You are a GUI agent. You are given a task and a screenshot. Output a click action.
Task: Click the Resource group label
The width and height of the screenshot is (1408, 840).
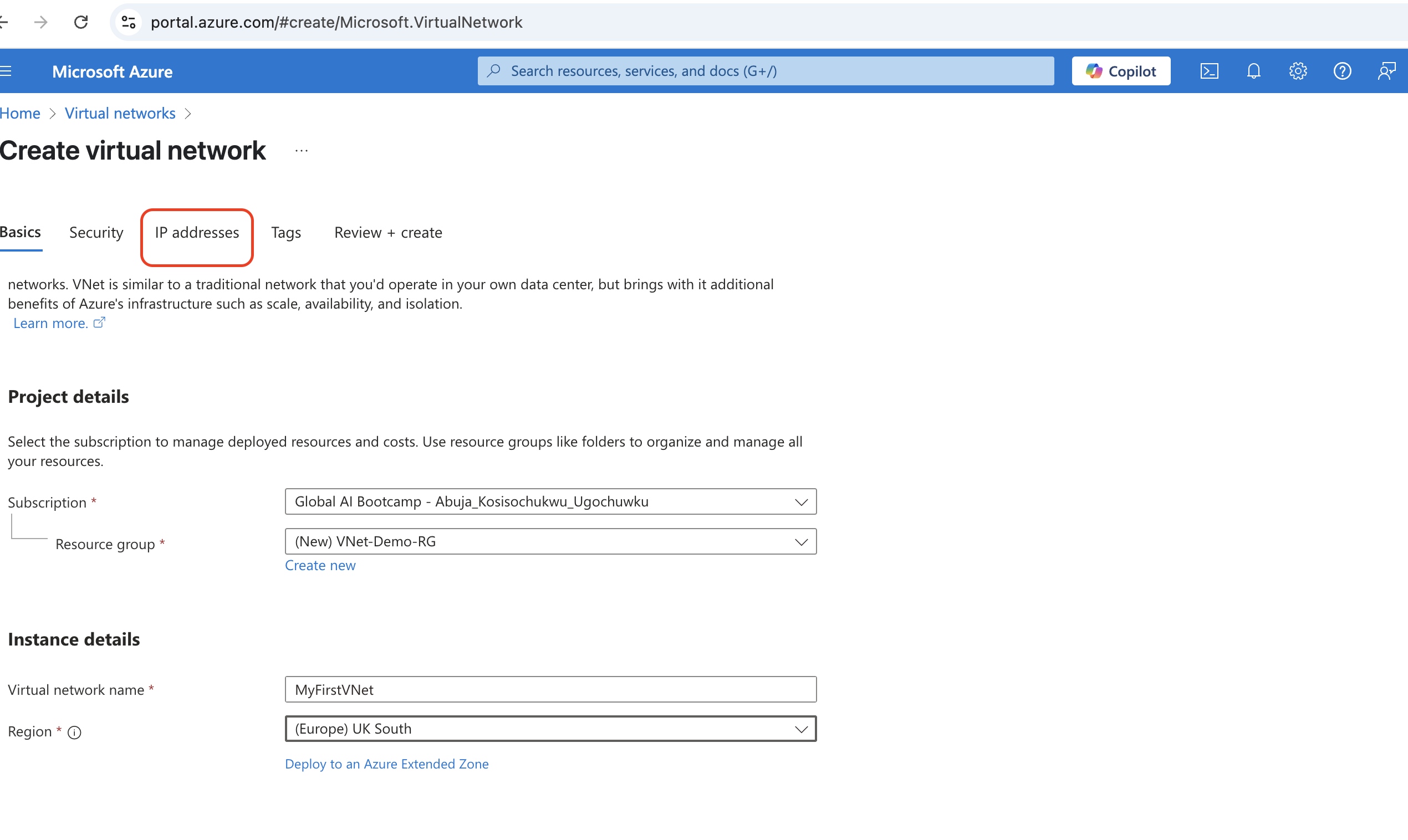[x=105, y=544]
